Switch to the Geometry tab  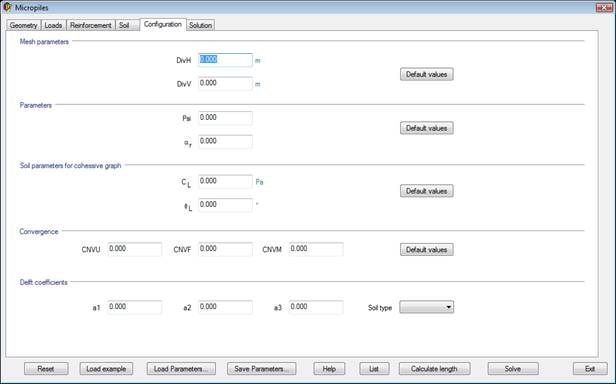[24, 25]
